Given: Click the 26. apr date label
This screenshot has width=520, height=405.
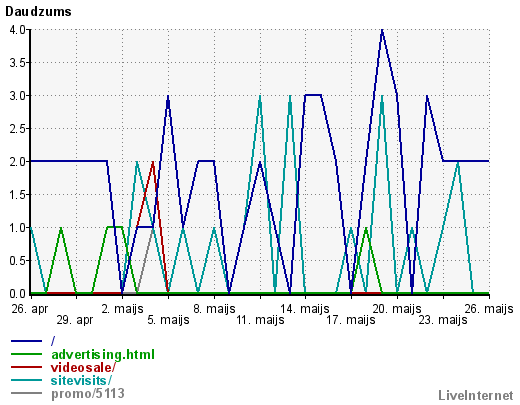Looking at the screenshot, I should 30,309.
